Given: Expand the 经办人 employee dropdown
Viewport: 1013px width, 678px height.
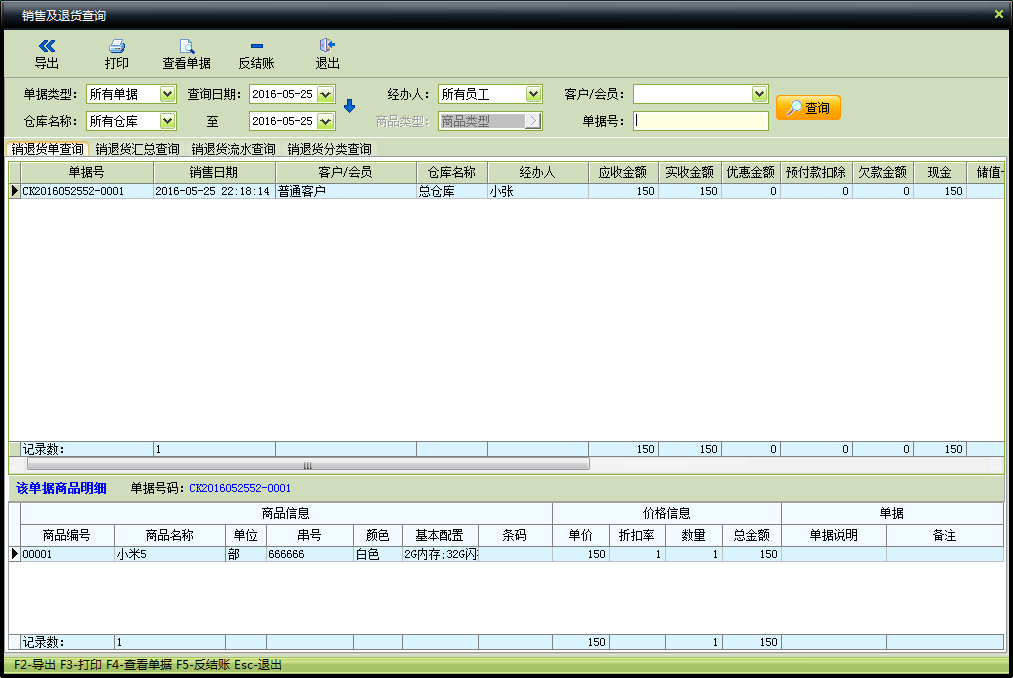Looking at the screenshot, I should point(533,94).
